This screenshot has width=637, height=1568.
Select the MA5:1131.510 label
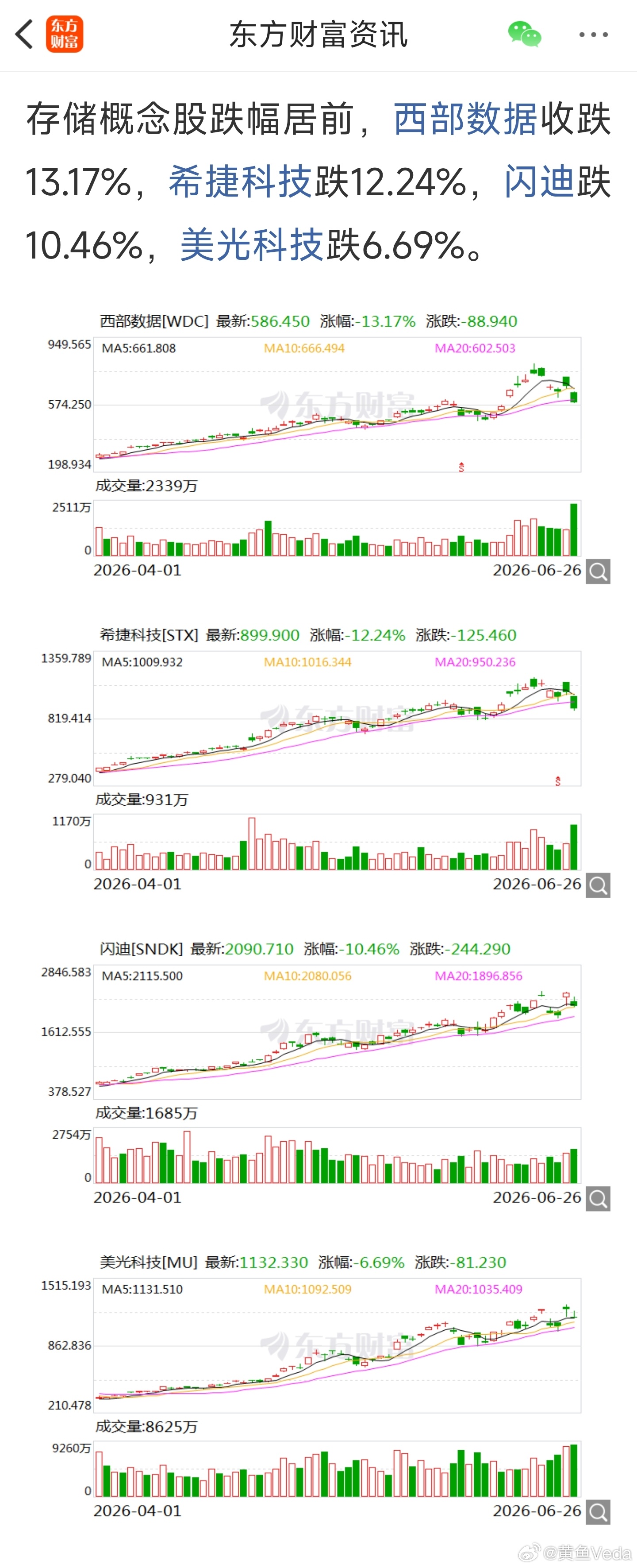pos(142,1289)
